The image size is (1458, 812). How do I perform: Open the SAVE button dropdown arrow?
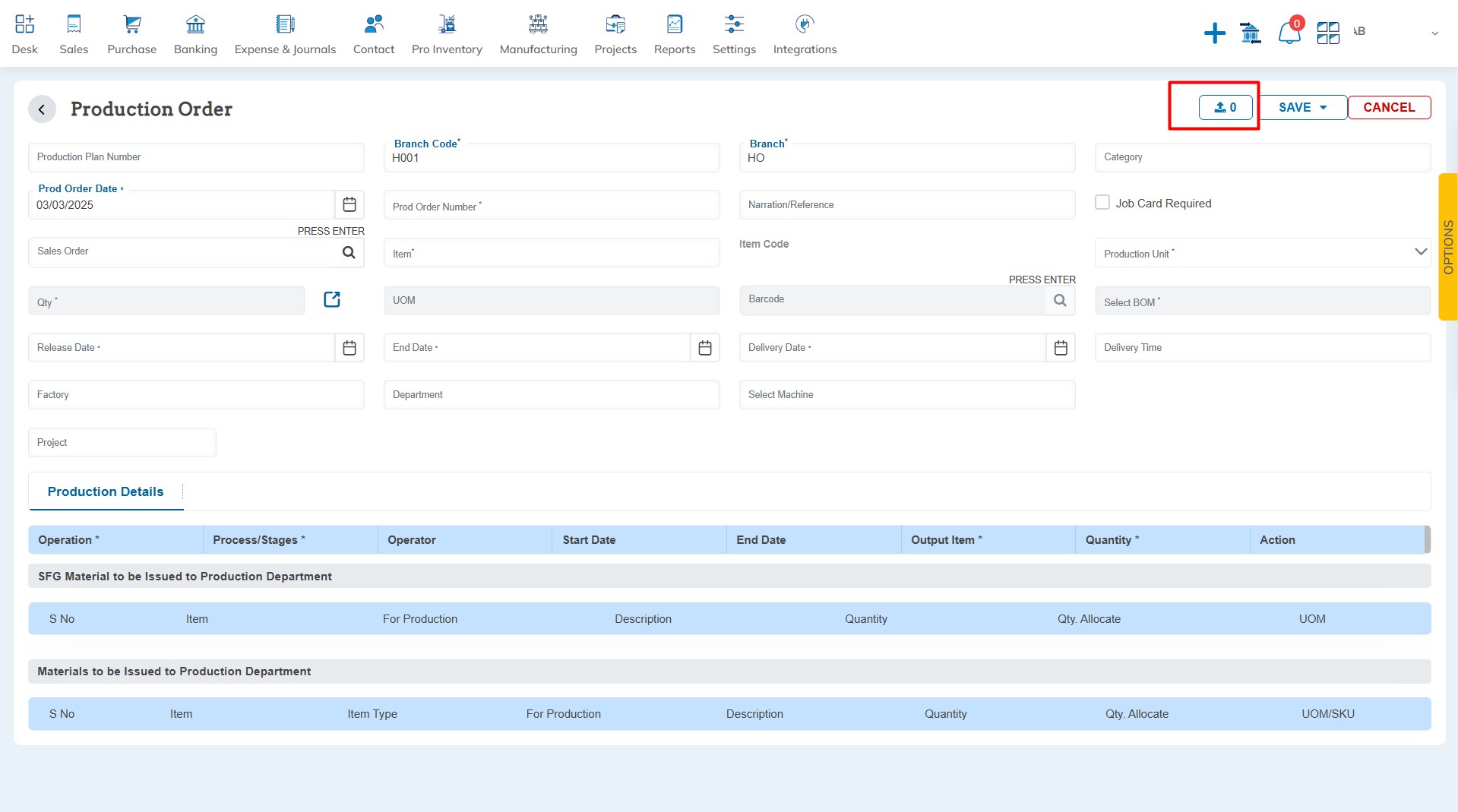pyautogui.click(x=1324, y=107)
